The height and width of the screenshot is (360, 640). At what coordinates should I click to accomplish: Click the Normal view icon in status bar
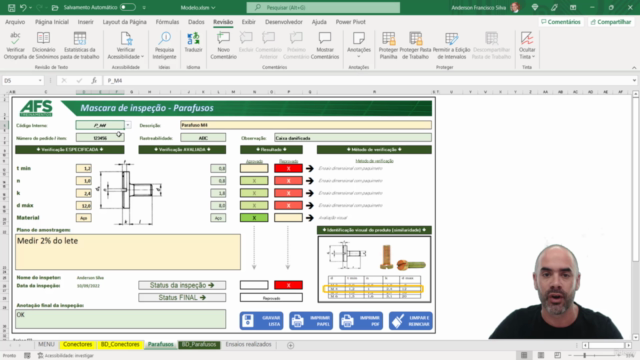[524, 356]
